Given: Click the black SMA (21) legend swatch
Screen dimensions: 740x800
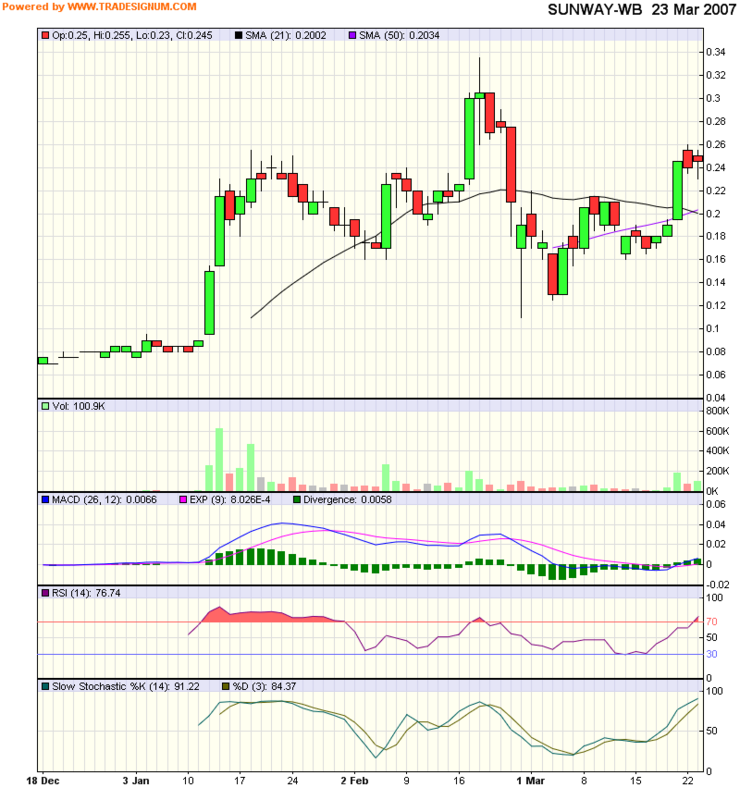Looking at the screenshot, I should tap(238, 35).
